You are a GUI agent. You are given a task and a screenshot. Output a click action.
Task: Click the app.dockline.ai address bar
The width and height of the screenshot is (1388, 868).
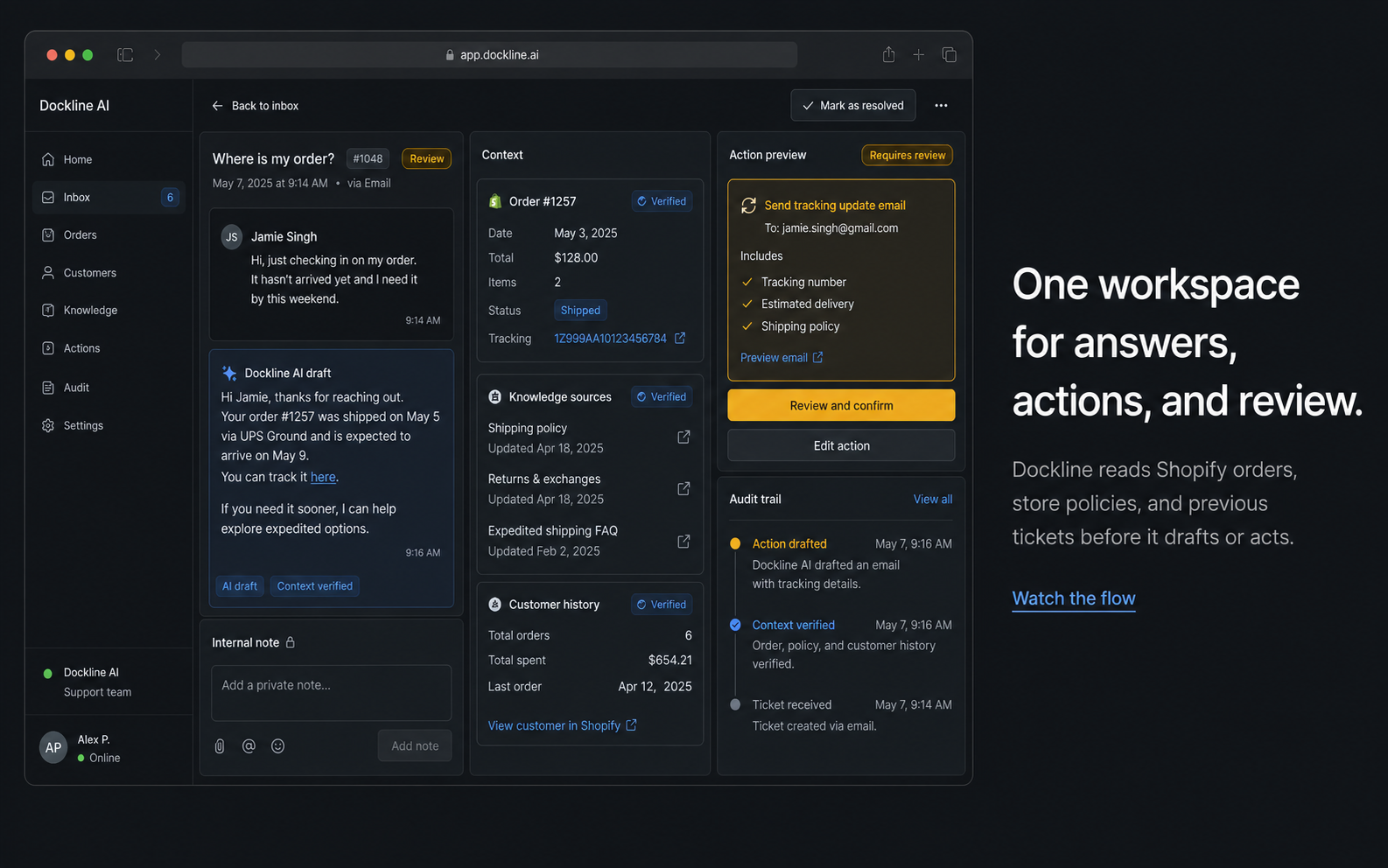489,55
